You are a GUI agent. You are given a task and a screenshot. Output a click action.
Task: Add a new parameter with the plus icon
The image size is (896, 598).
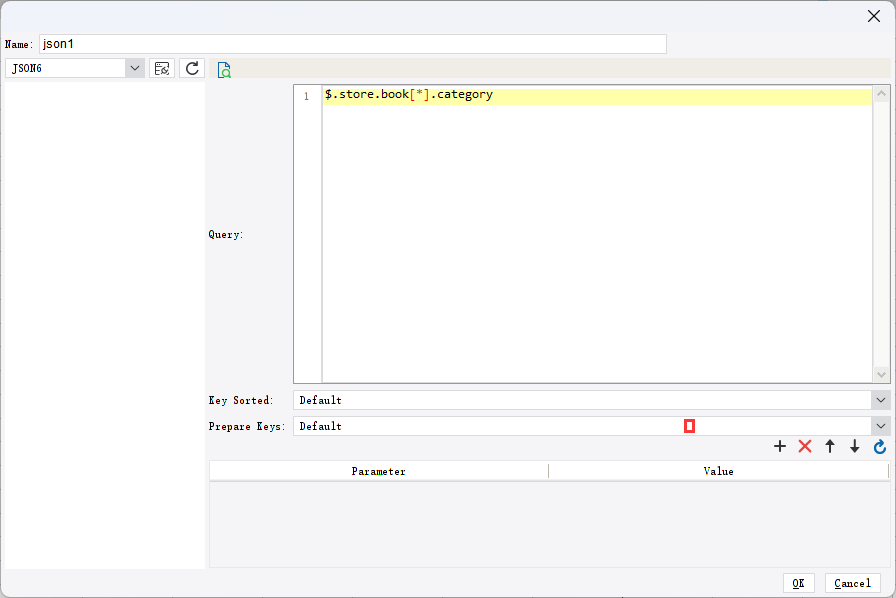[x=780, y=447]
